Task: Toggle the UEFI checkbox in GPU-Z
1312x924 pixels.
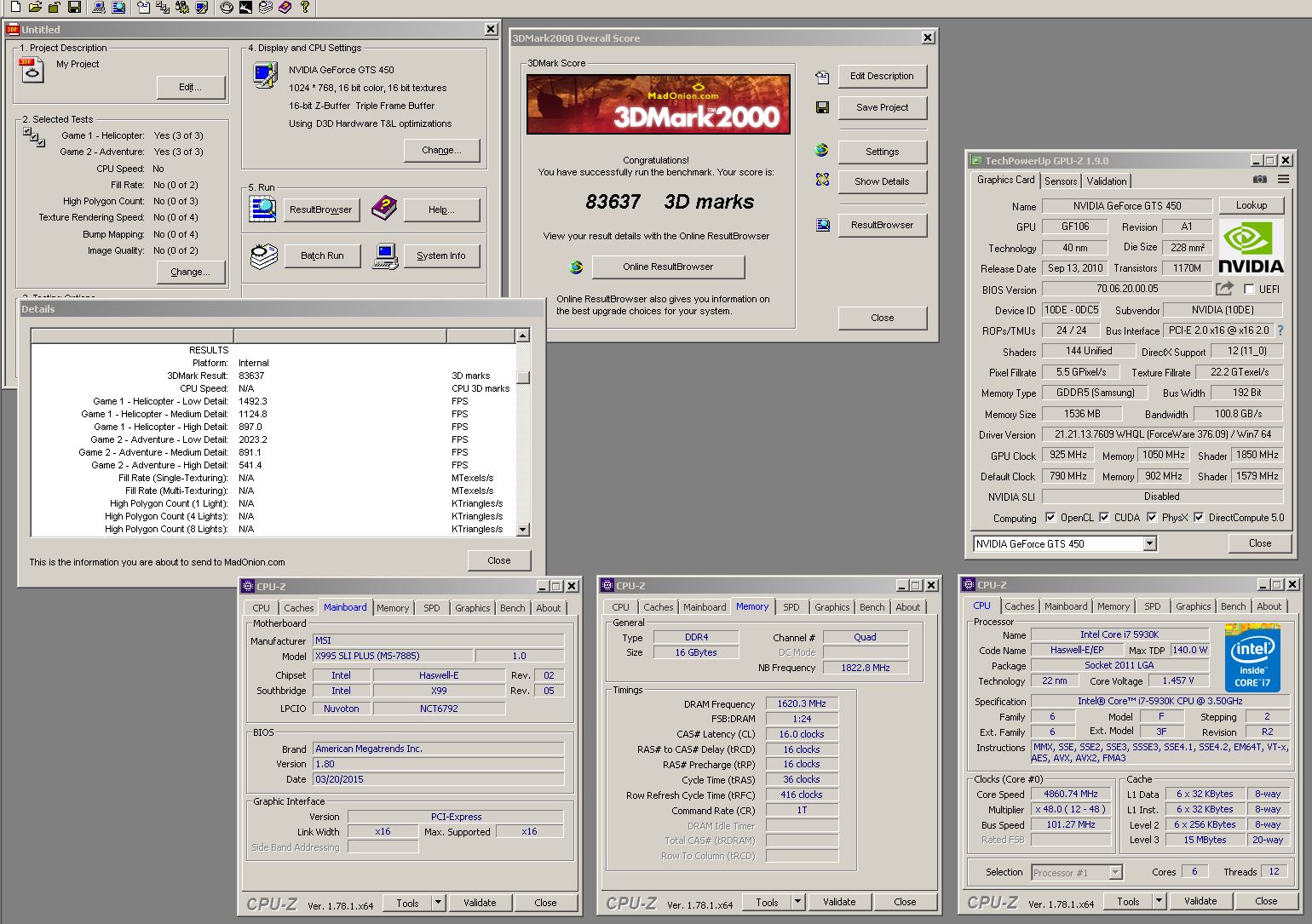Action: (1249, 289)
